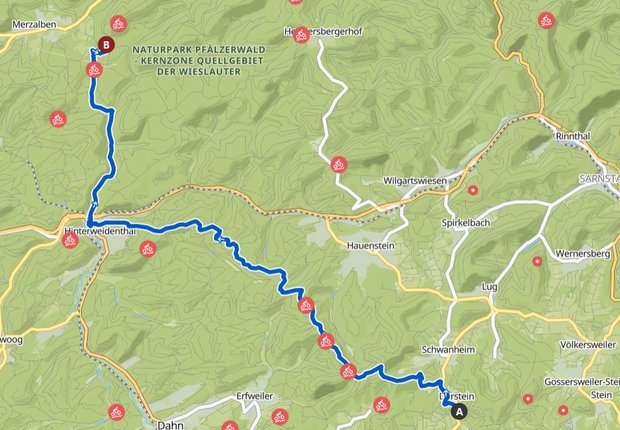Select the red dot marker near Wilgartswiesen
This screenshot has height=430, width=620.
(473, 190)
